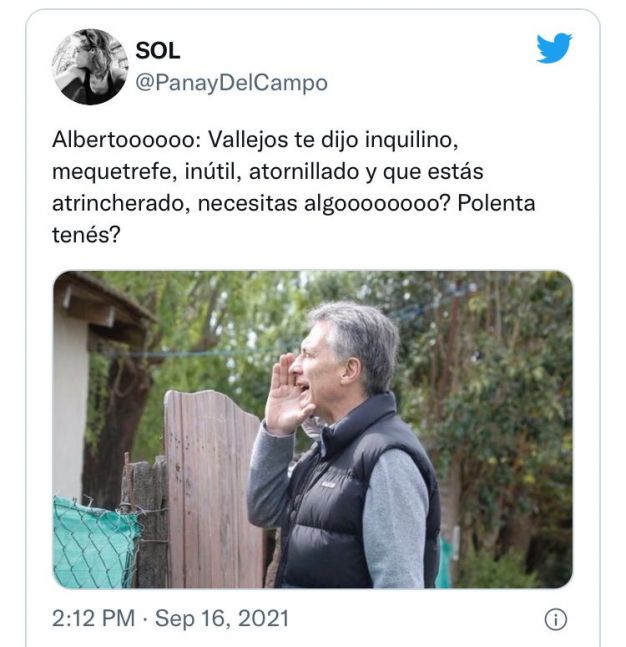Click the Twitter bird logo
Image resolution: width=626 pixels, height=647 pixels.
point(554,48)
